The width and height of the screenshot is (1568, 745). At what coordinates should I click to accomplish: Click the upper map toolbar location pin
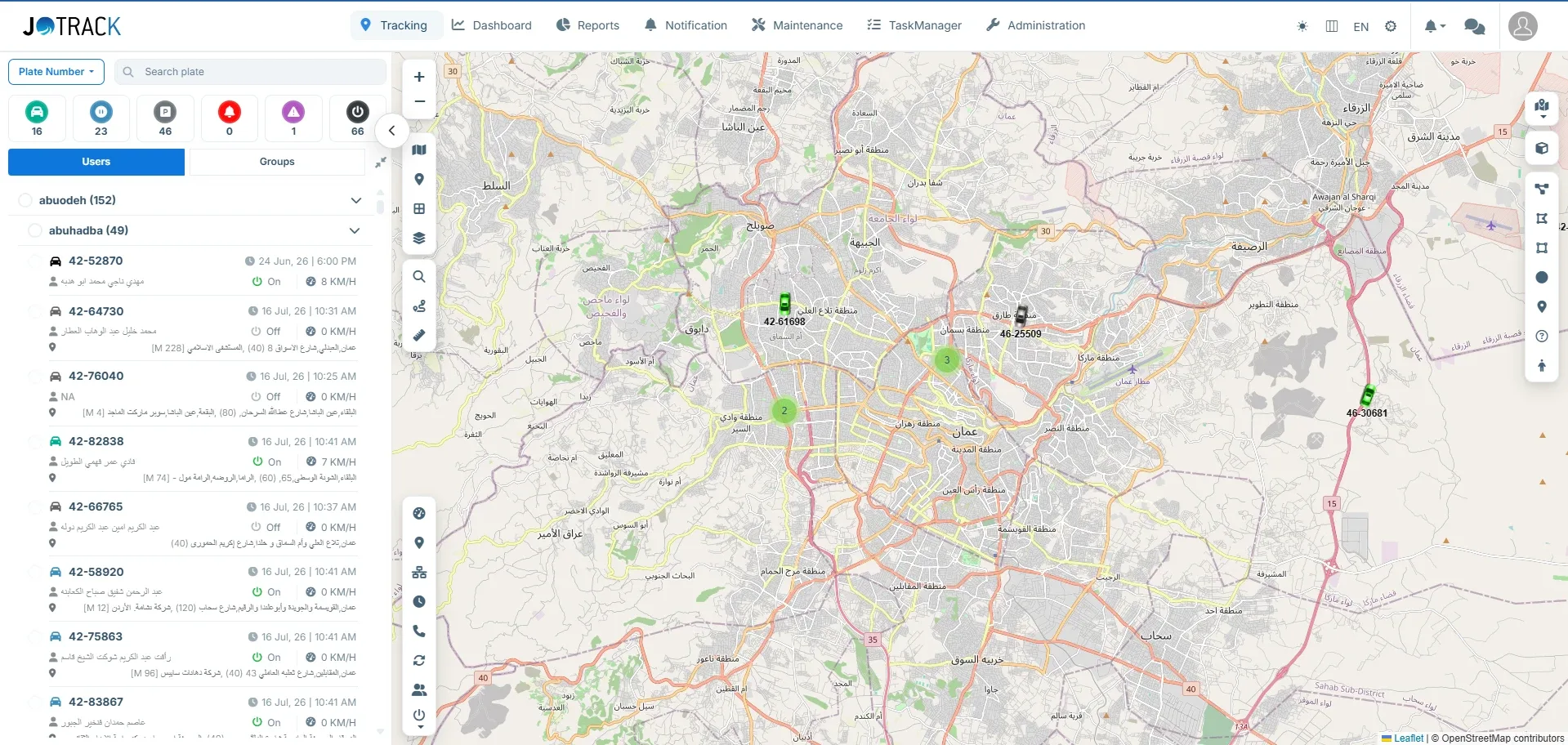(419, 180)
